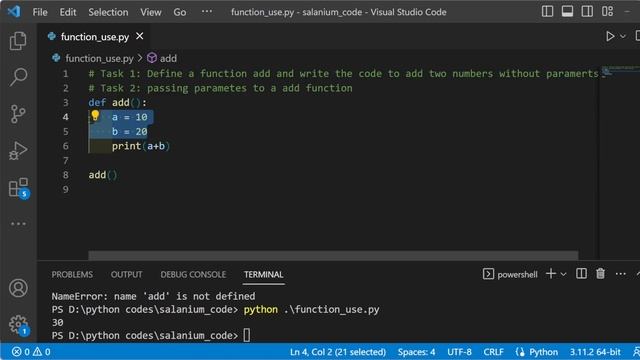Click function_use.py in the breadcrumb
Viewport: 640px width, 360px height.
(99, 58)
